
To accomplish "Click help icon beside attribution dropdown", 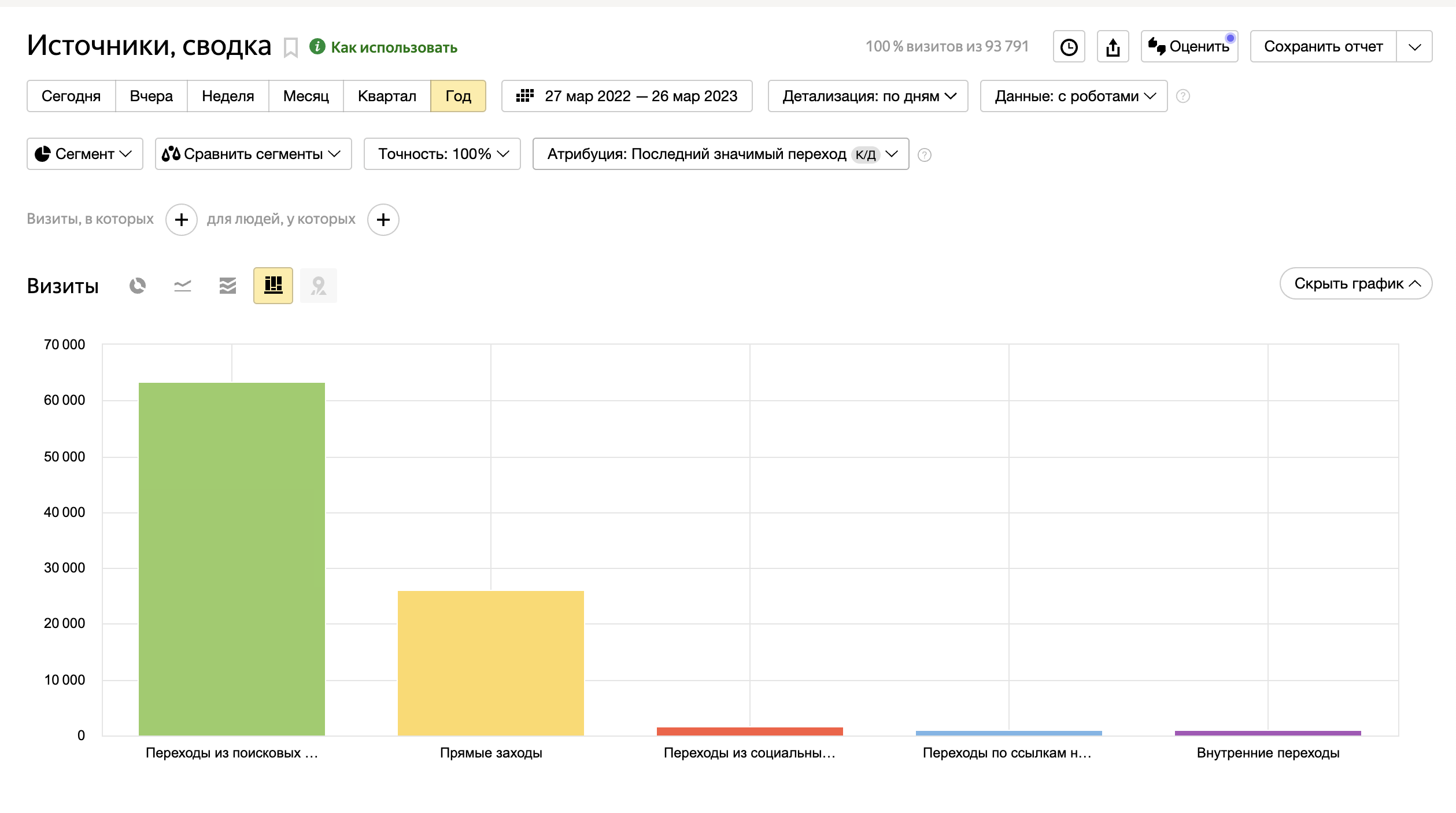I will click(925, 155).
